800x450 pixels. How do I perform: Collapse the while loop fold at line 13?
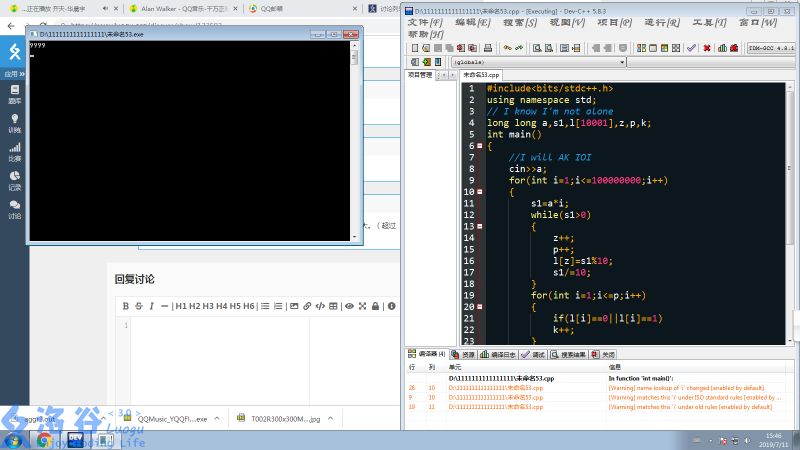(479, 226)
